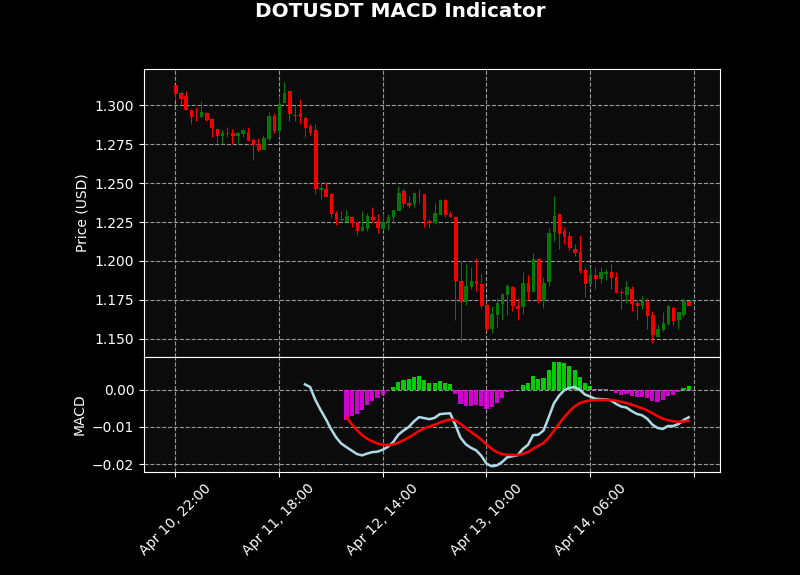Screen dimensions: 800x575
Task: Click the 1.200 price tick label
Action: click(114, 262)
